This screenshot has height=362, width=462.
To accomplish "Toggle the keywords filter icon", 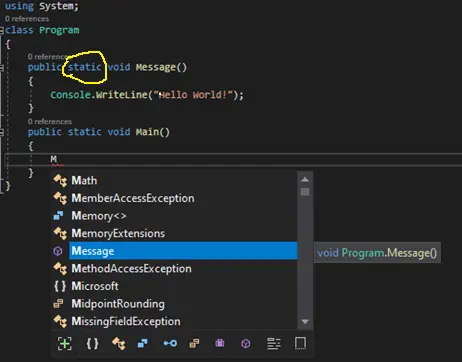I will [274, 343].
